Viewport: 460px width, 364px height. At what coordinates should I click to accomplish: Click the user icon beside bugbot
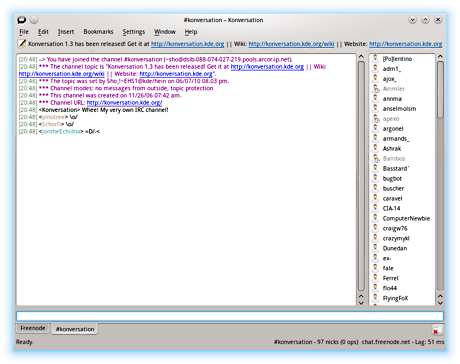click(x=376, y=179)
